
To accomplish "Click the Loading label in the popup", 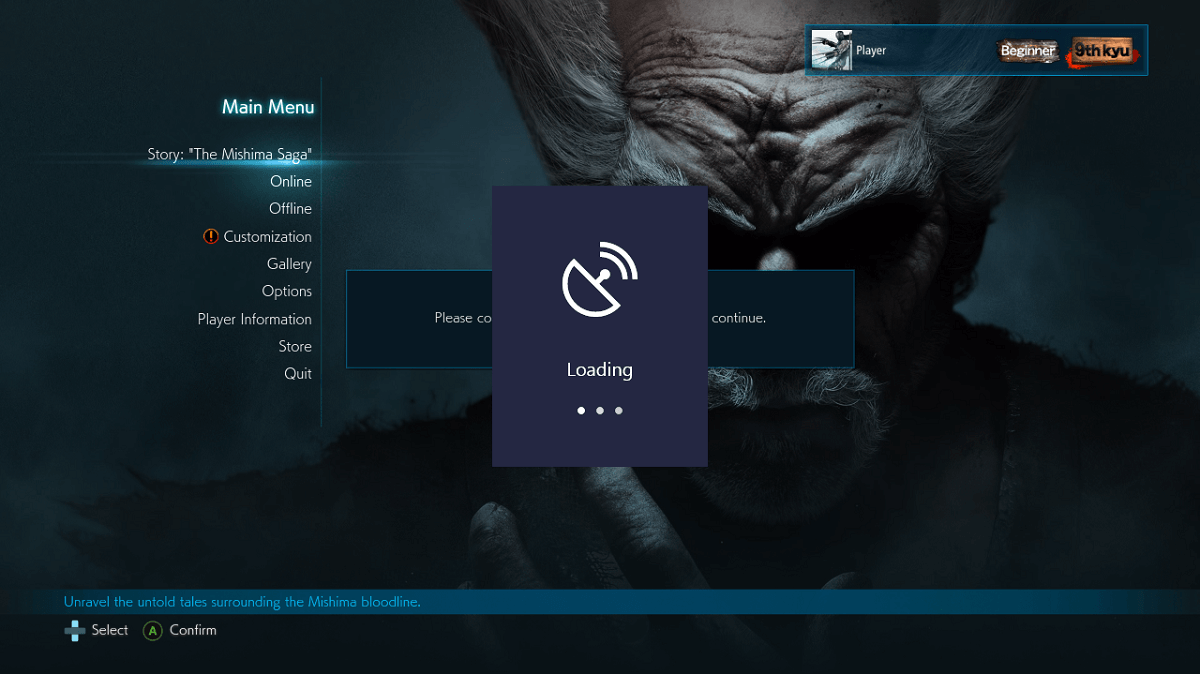I will pos(600,370).
